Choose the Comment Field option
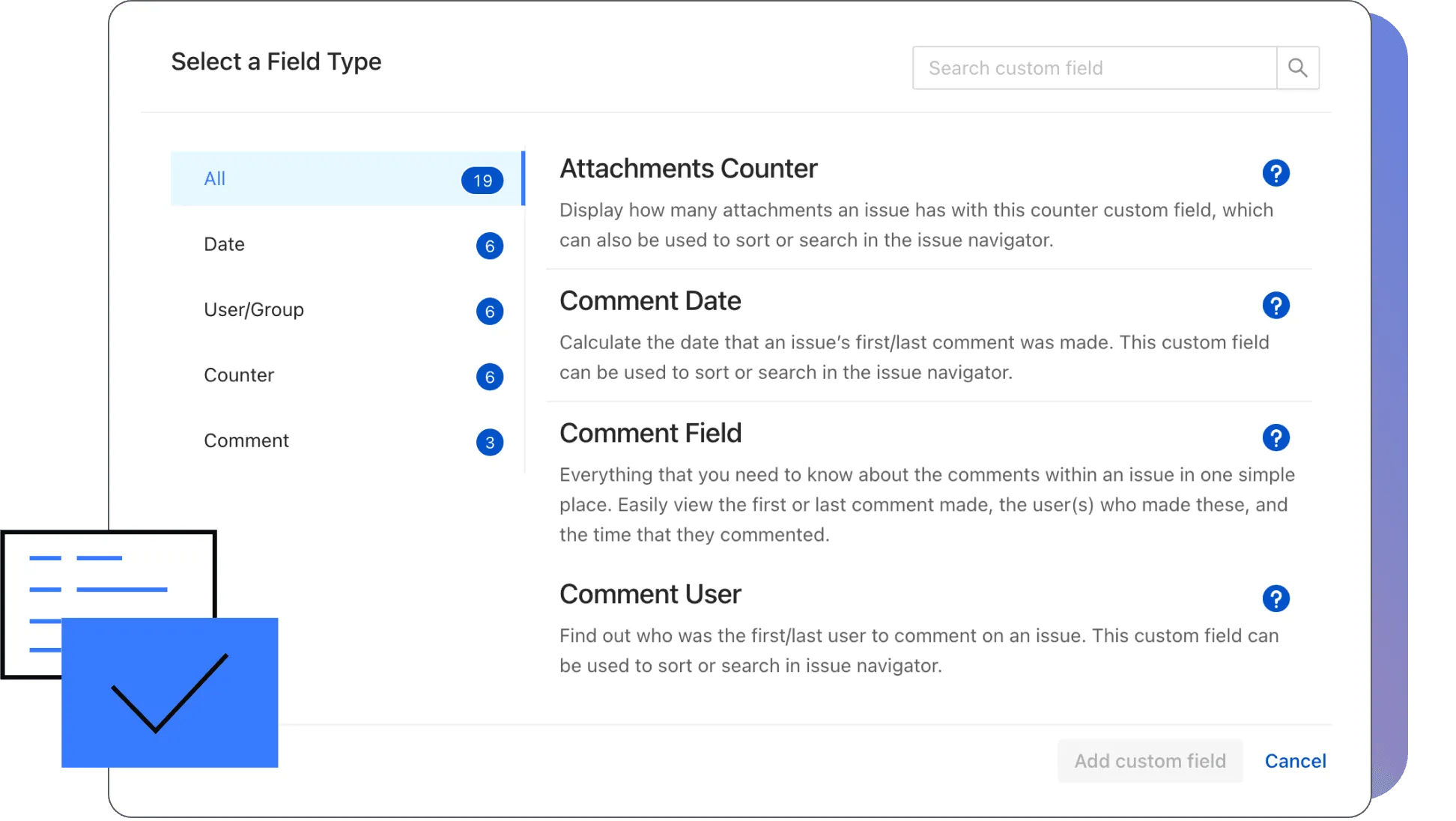The image size is (1456, 821). (x=649, y=434)
